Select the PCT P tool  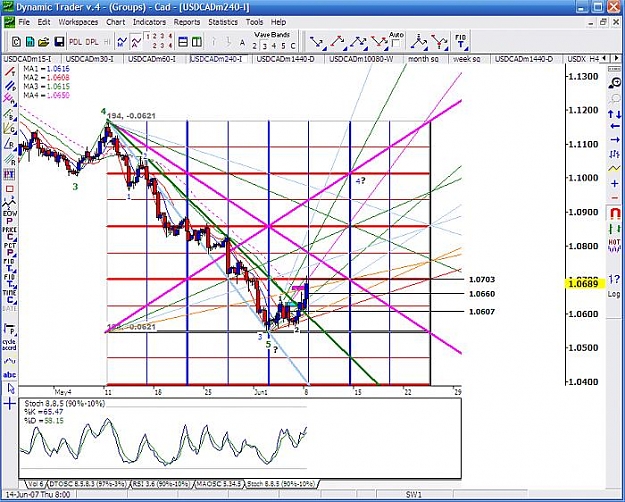pos(10,250)
